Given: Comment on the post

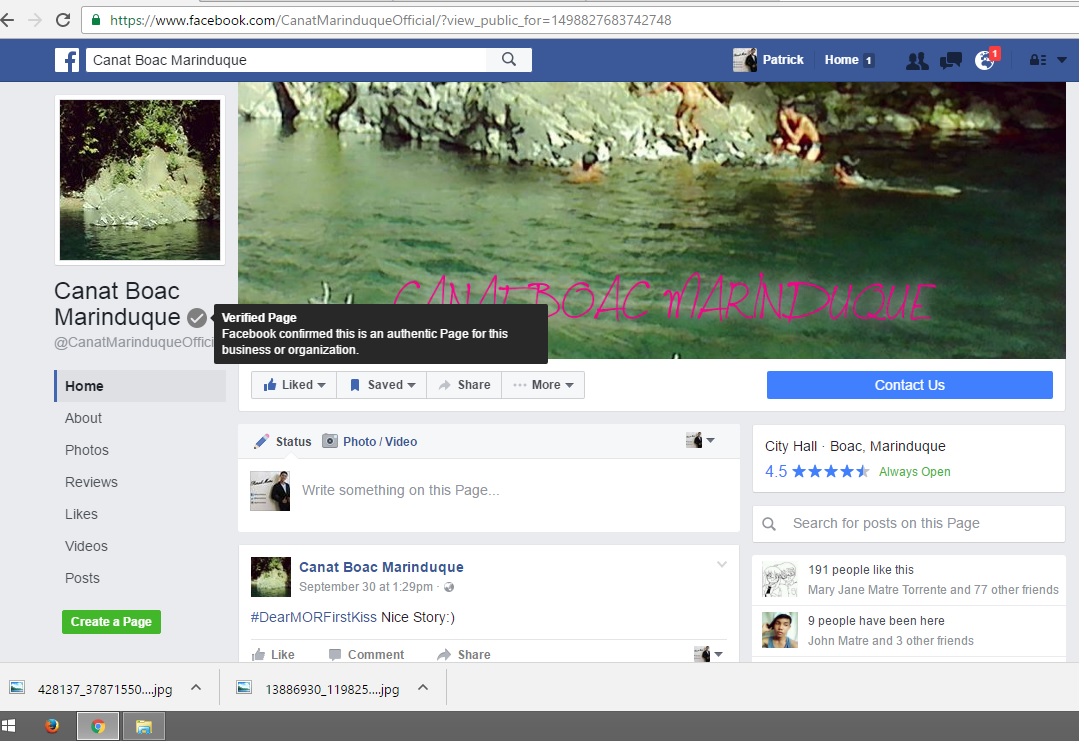Looking at the screenshot, I should click(366, 655).
